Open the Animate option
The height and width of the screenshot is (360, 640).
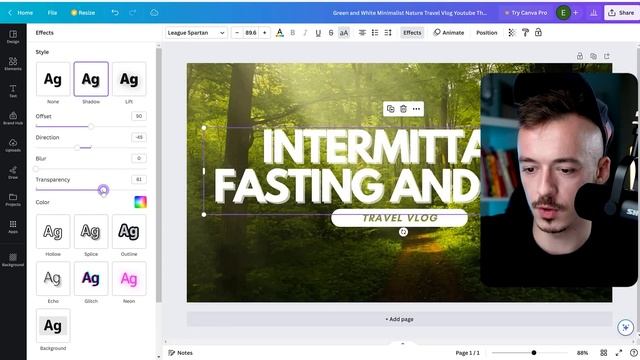point(449,33)
